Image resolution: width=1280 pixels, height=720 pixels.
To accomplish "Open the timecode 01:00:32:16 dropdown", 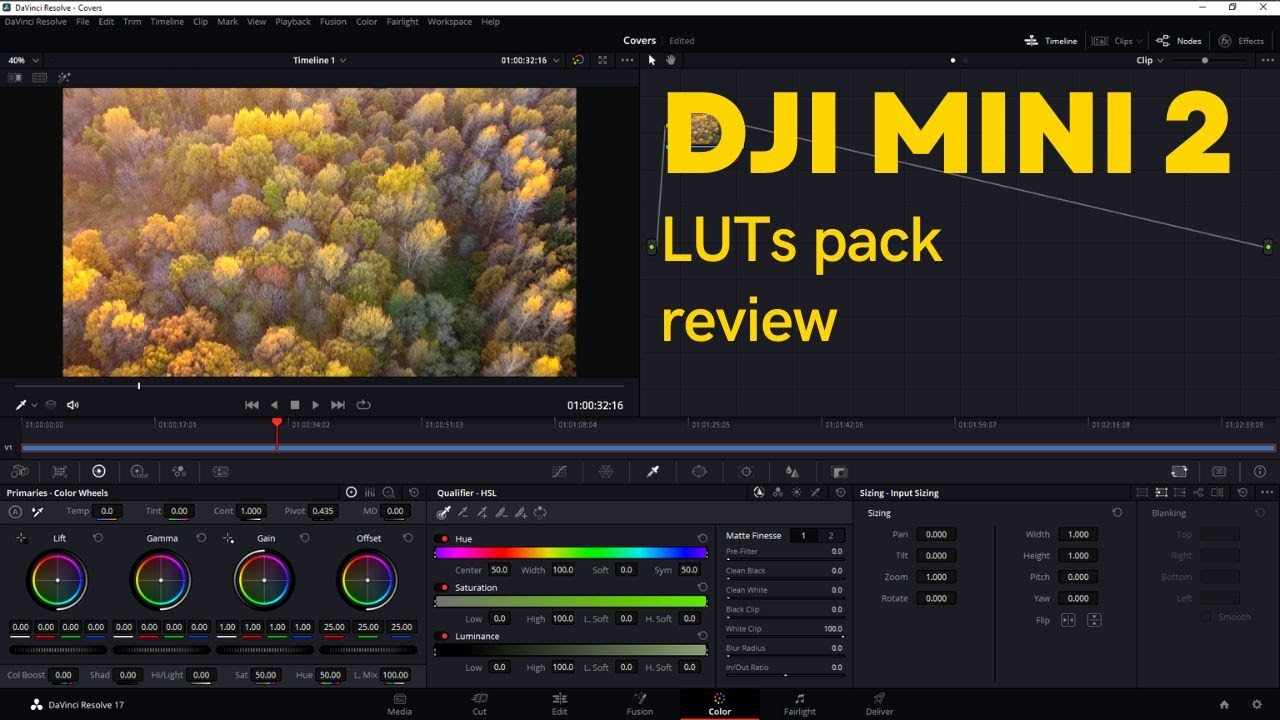I will (529, 60).
